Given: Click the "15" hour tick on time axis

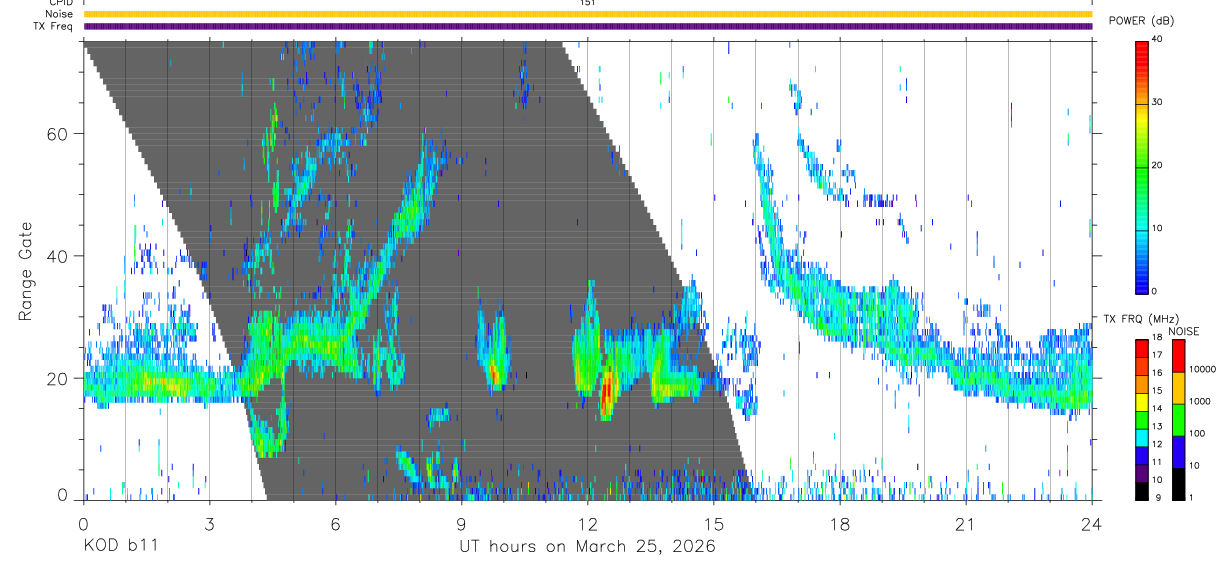Looking at the screenshot, I should 714,524.
